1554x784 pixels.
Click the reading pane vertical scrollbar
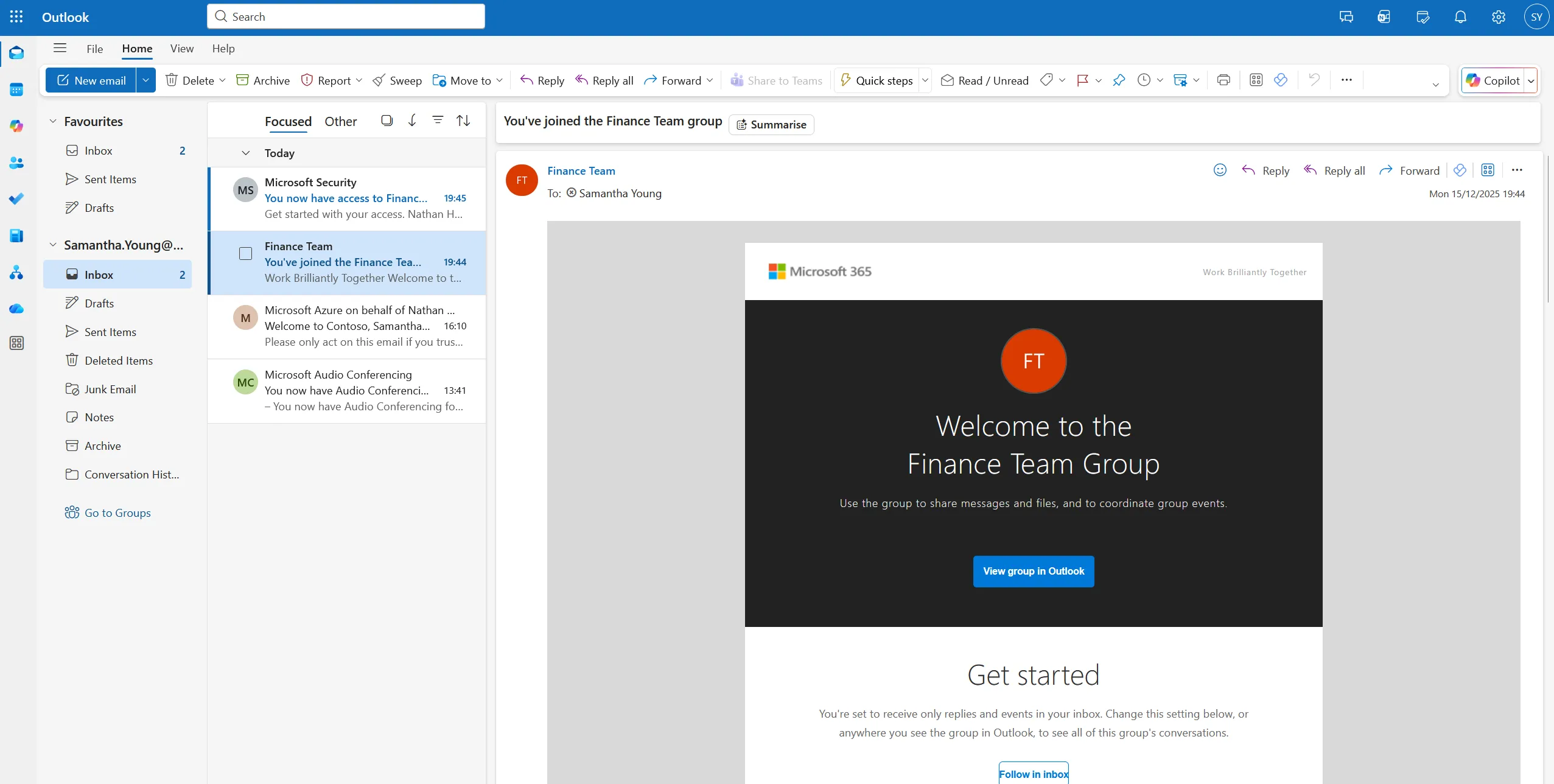1548,229
